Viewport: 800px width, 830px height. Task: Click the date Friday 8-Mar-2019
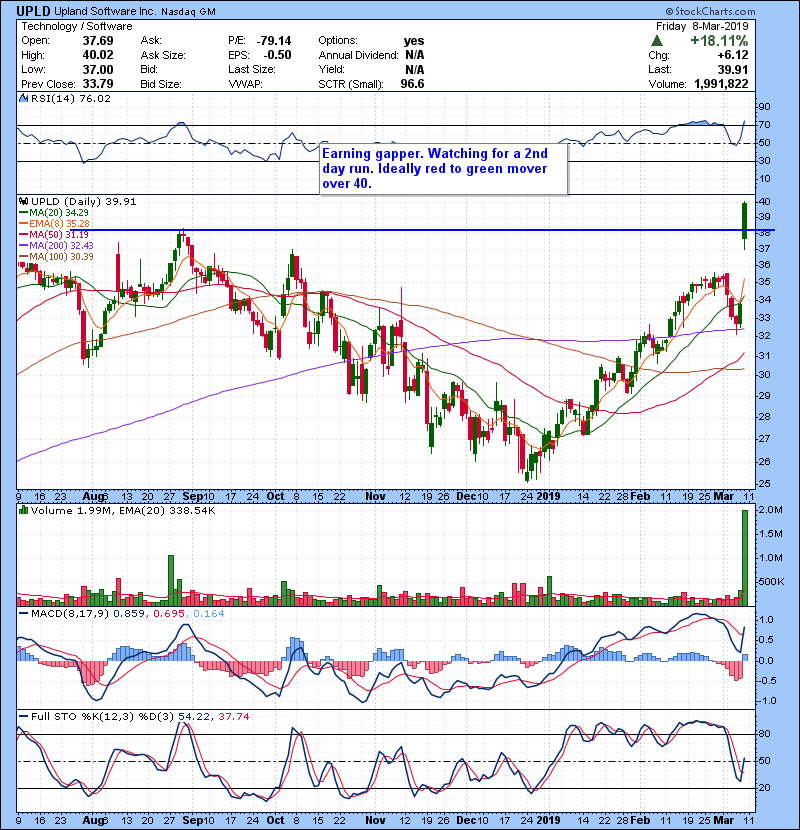point(702,26)
